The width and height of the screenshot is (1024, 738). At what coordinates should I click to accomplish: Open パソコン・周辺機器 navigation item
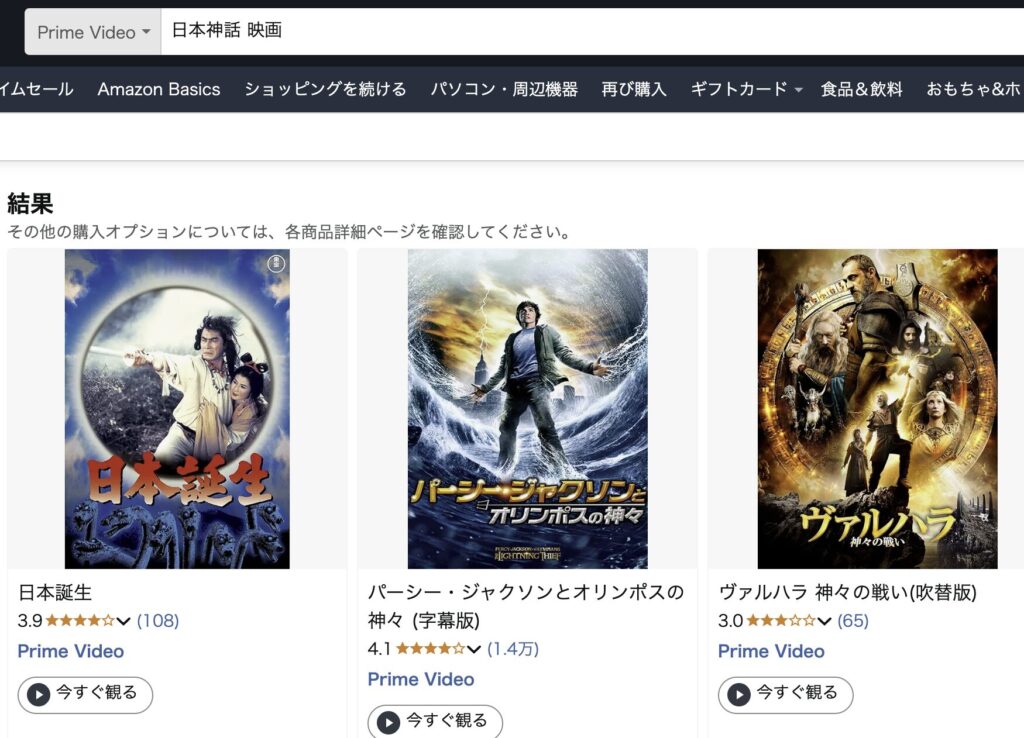pyautogui.click(x=504, y=89)
